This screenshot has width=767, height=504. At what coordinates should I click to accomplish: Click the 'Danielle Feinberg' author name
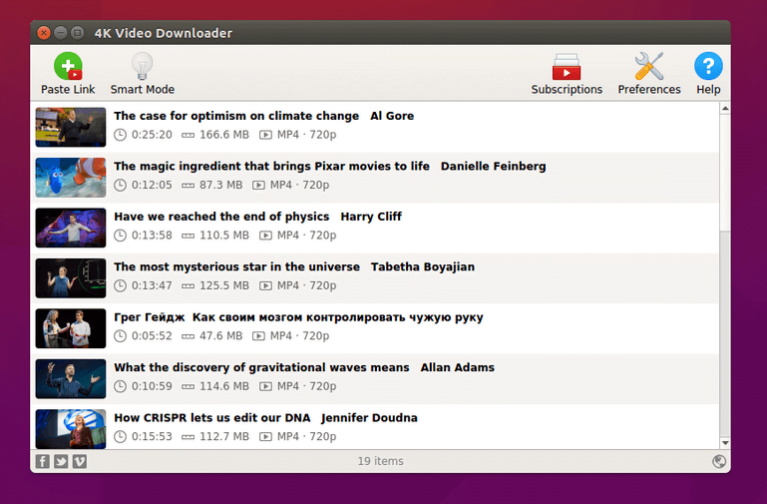pos(493,166)
